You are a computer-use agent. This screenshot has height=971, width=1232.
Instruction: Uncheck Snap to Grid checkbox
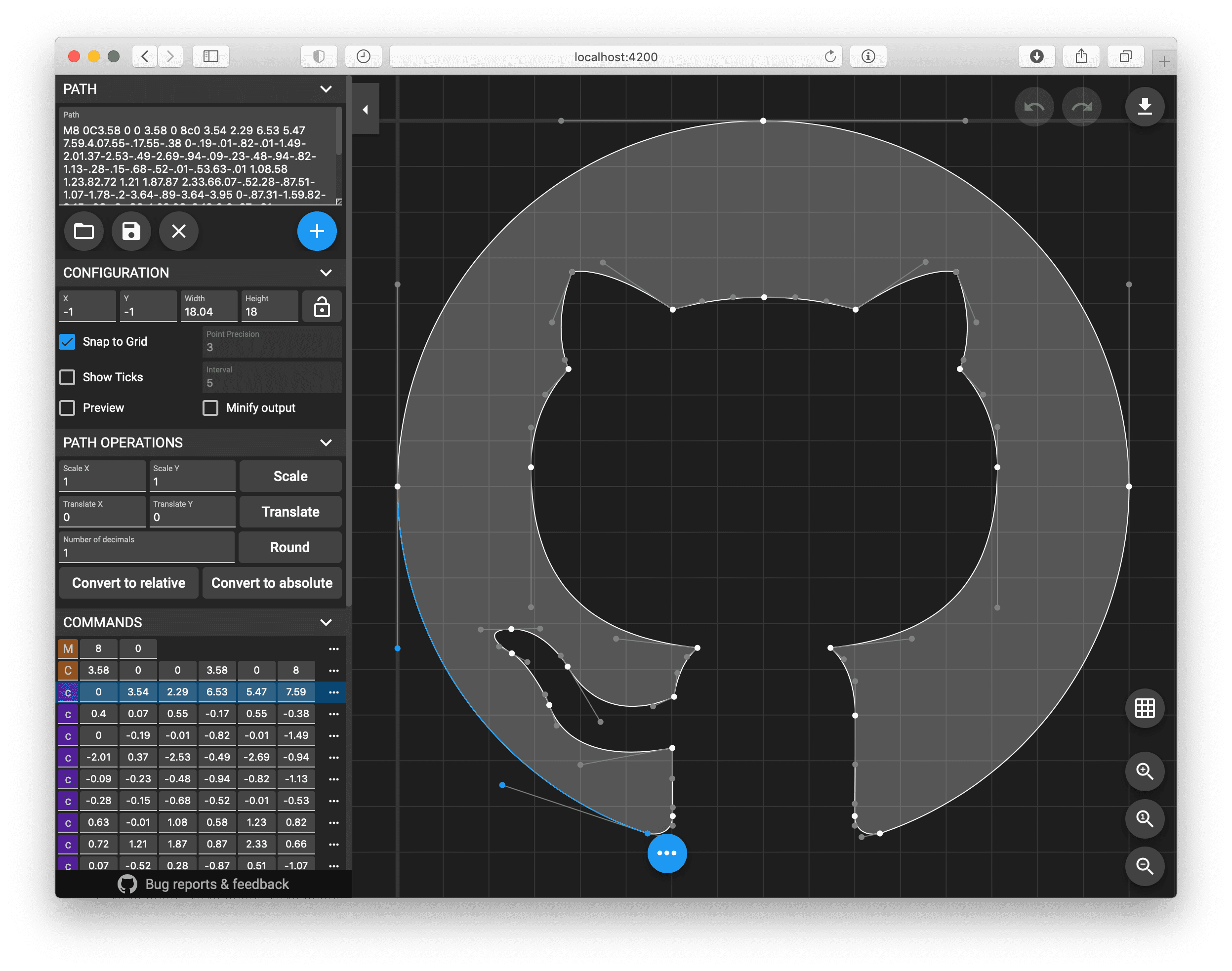(68, 342)
